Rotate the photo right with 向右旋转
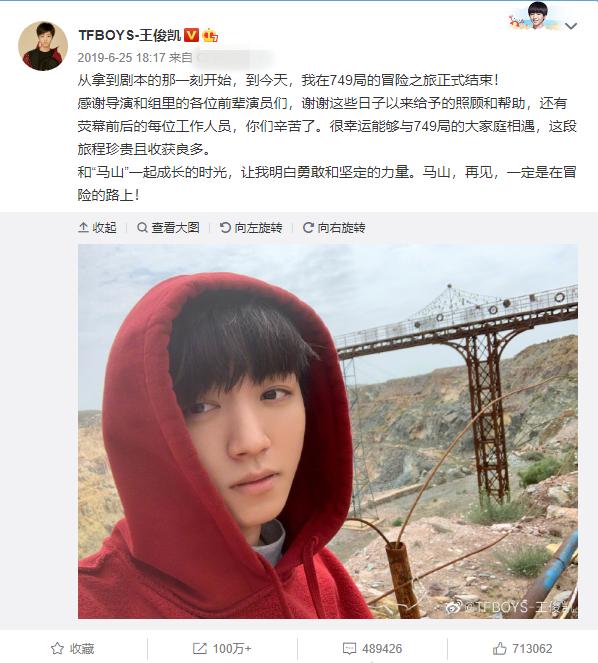 click(x=334, y=227)
